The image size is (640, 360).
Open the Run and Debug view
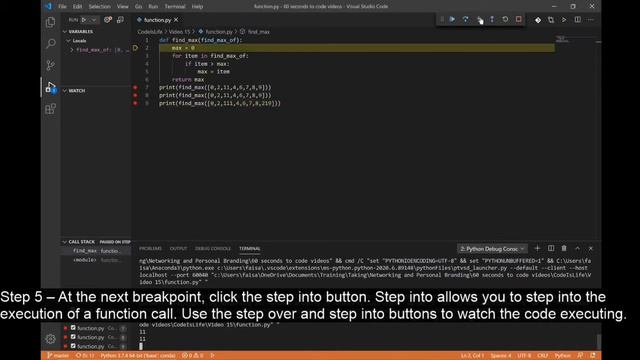(51, 87)
